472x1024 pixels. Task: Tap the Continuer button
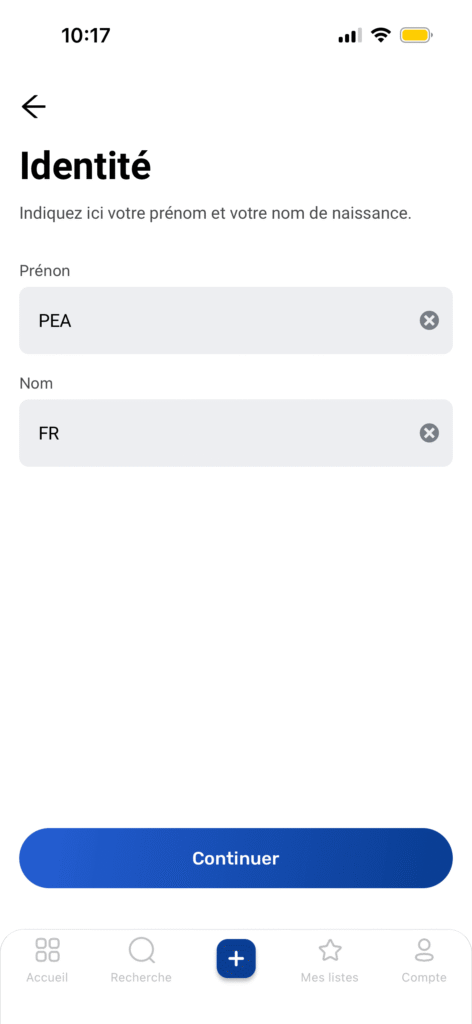point(236,858)
